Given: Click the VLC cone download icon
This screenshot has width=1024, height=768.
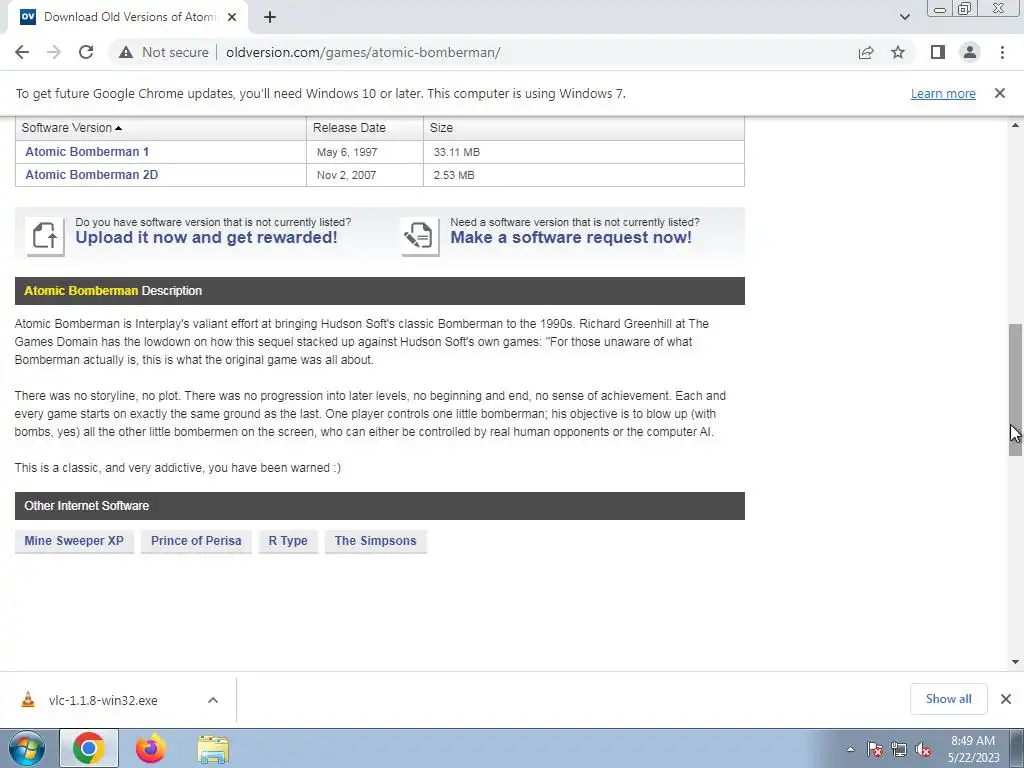Looking at the screenshot, I should [x=28, y=699].
